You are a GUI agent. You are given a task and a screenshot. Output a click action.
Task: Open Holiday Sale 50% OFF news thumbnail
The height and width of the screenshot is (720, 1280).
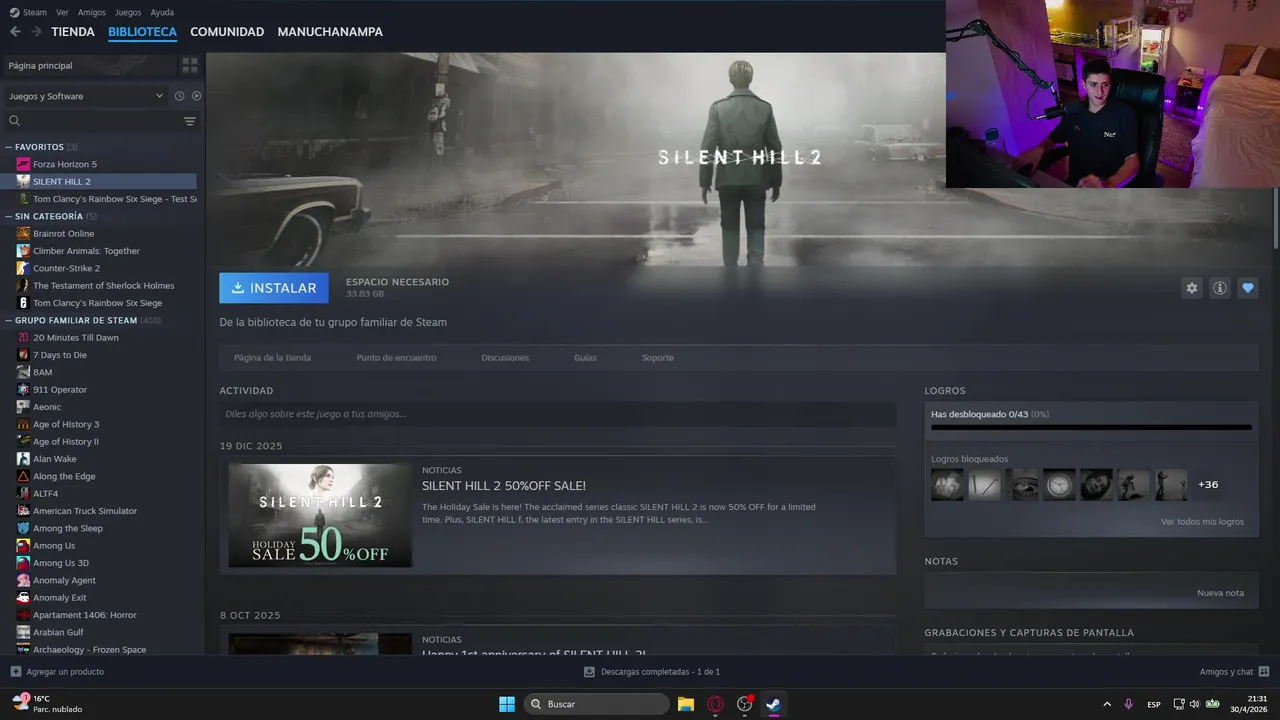(320, 516)
